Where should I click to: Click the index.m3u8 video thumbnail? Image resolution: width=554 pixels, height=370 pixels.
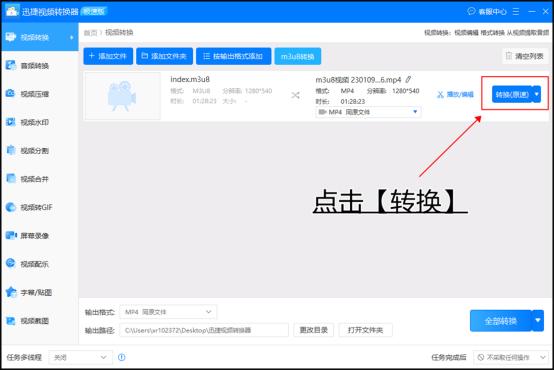tap(122, 96)
